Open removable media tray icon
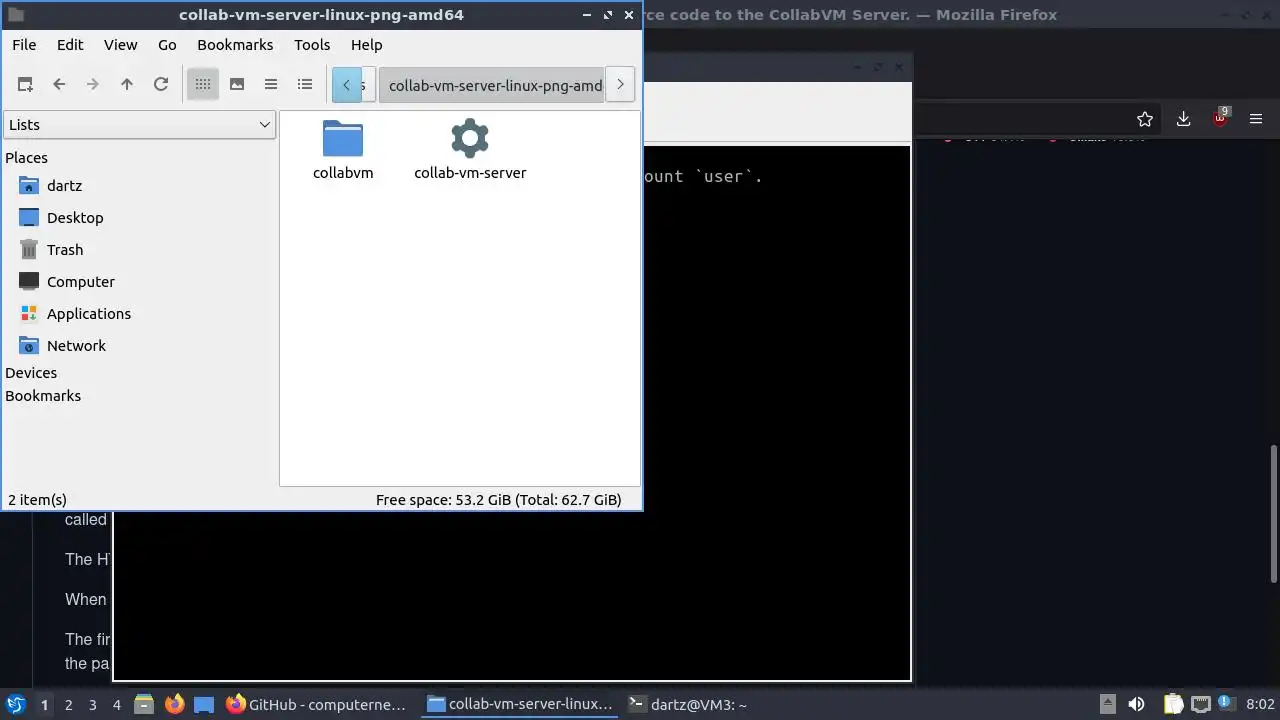This screenshot has width=1280, height=720. click(x=1107, y=704)
